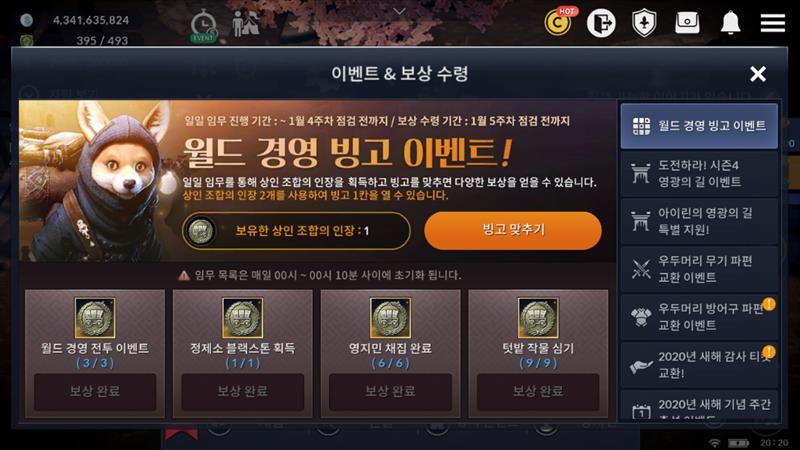This screenshot has height=450, width=800.
Task: Open the hamburger main menu
Action: [x=772, y=23]
